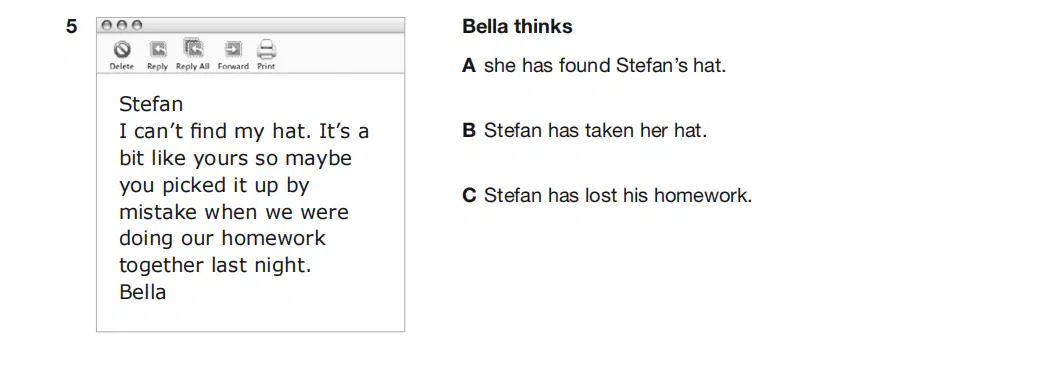Click the email window title bar
Image resolution: width=1061 pixels, height=367 pixels.
coord(250,26)
